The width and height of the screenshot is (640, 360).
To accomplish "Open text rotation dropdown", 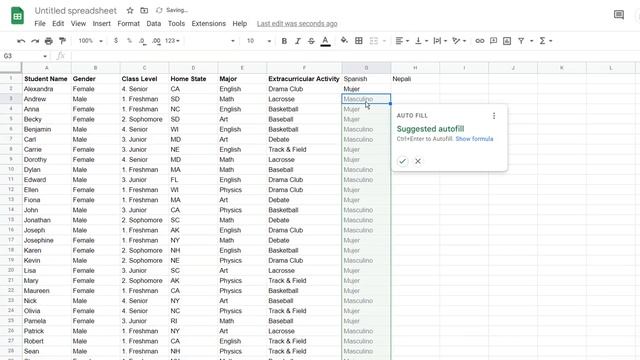I will click(459, 41).
